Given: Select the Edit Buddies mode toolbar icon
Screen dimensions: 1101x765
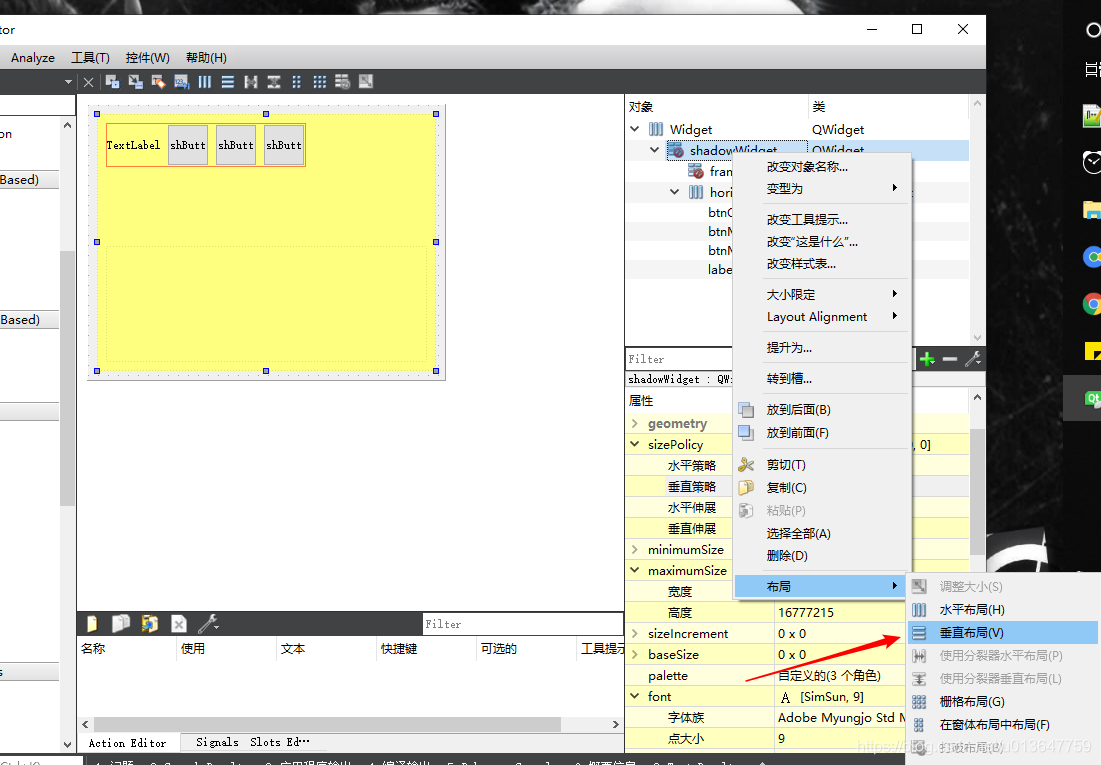Looking at the screenshot, I should click(159, 82).
